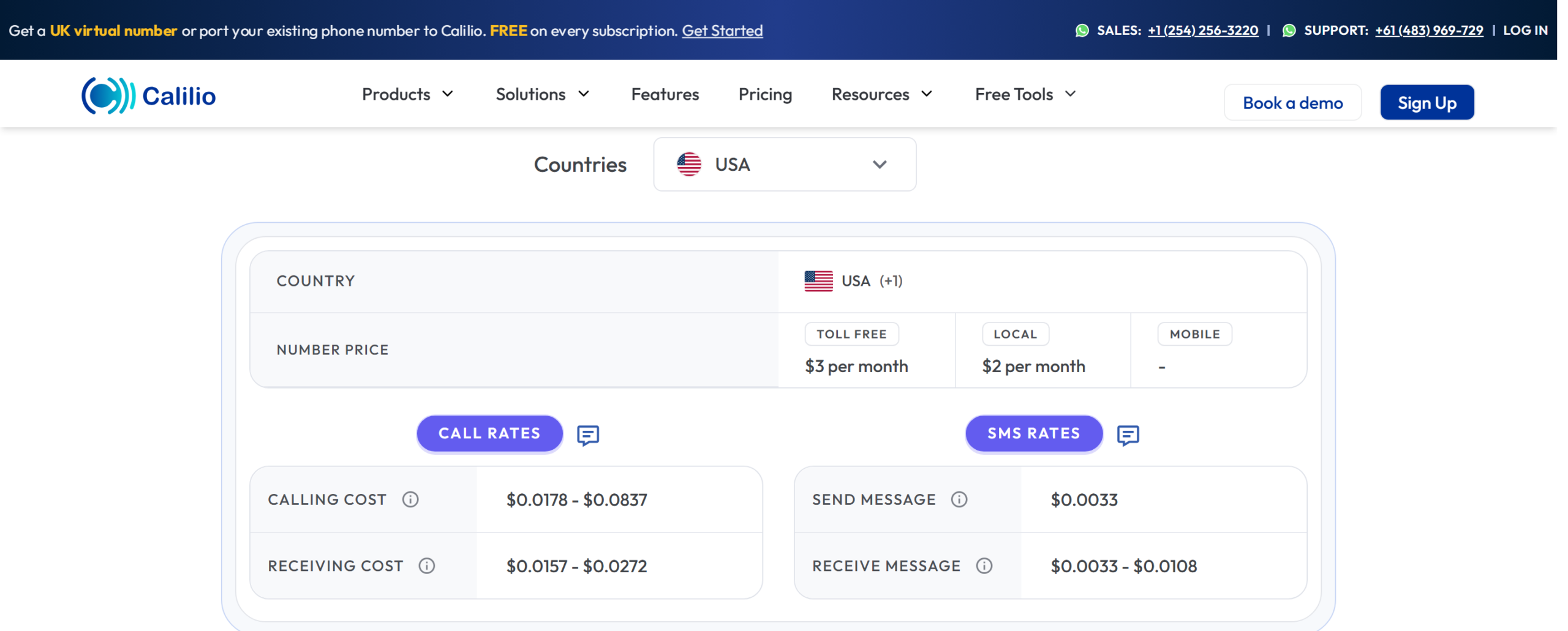Click the Sign Up button

click(1427, 103)
